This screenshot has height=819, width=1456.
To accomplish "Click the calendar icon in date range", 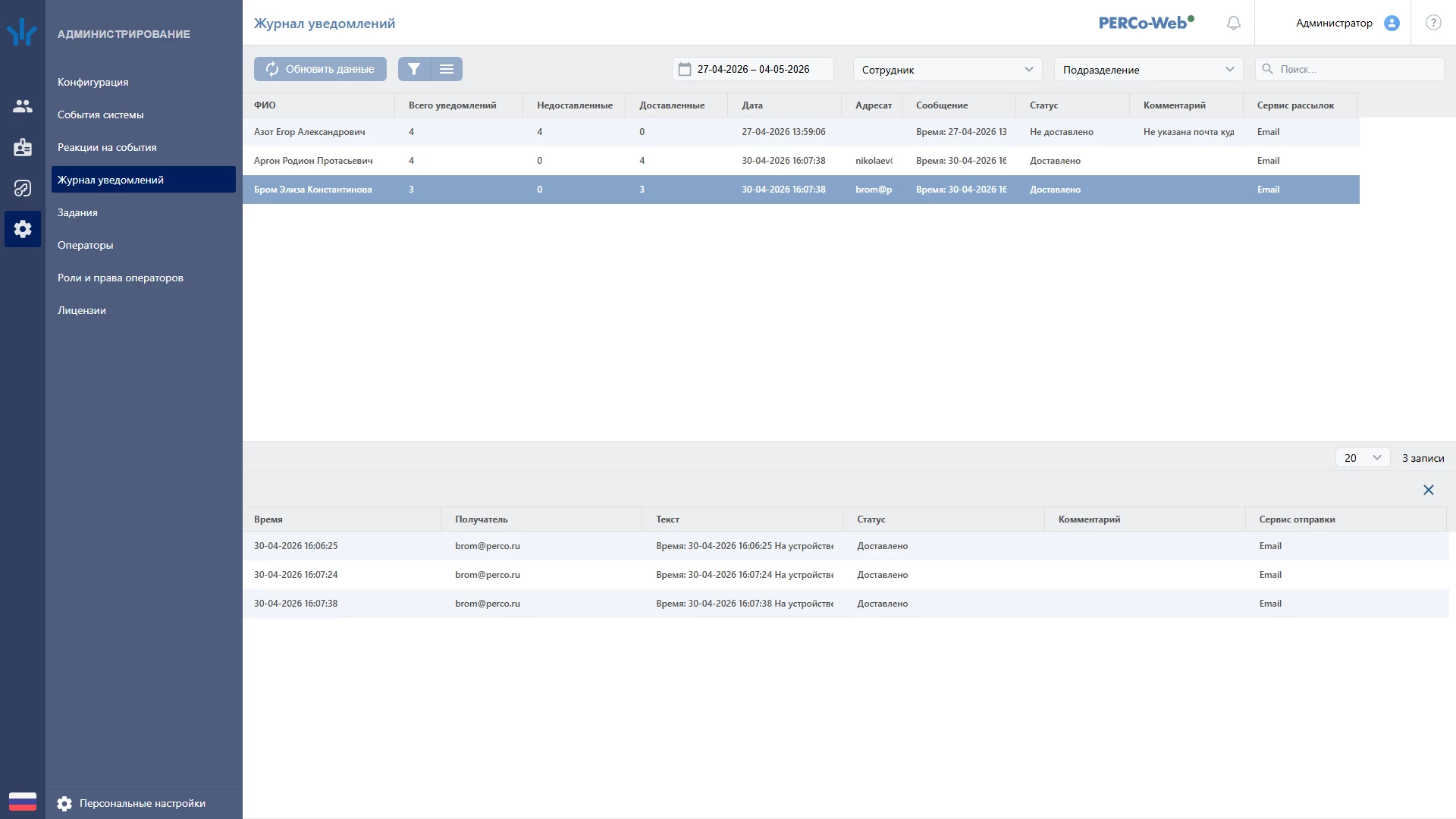I will [685, 69].
